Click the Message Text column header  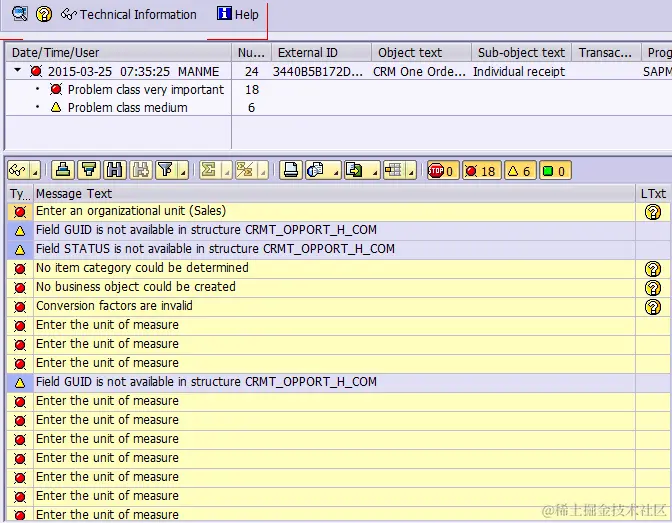point(334,194)
